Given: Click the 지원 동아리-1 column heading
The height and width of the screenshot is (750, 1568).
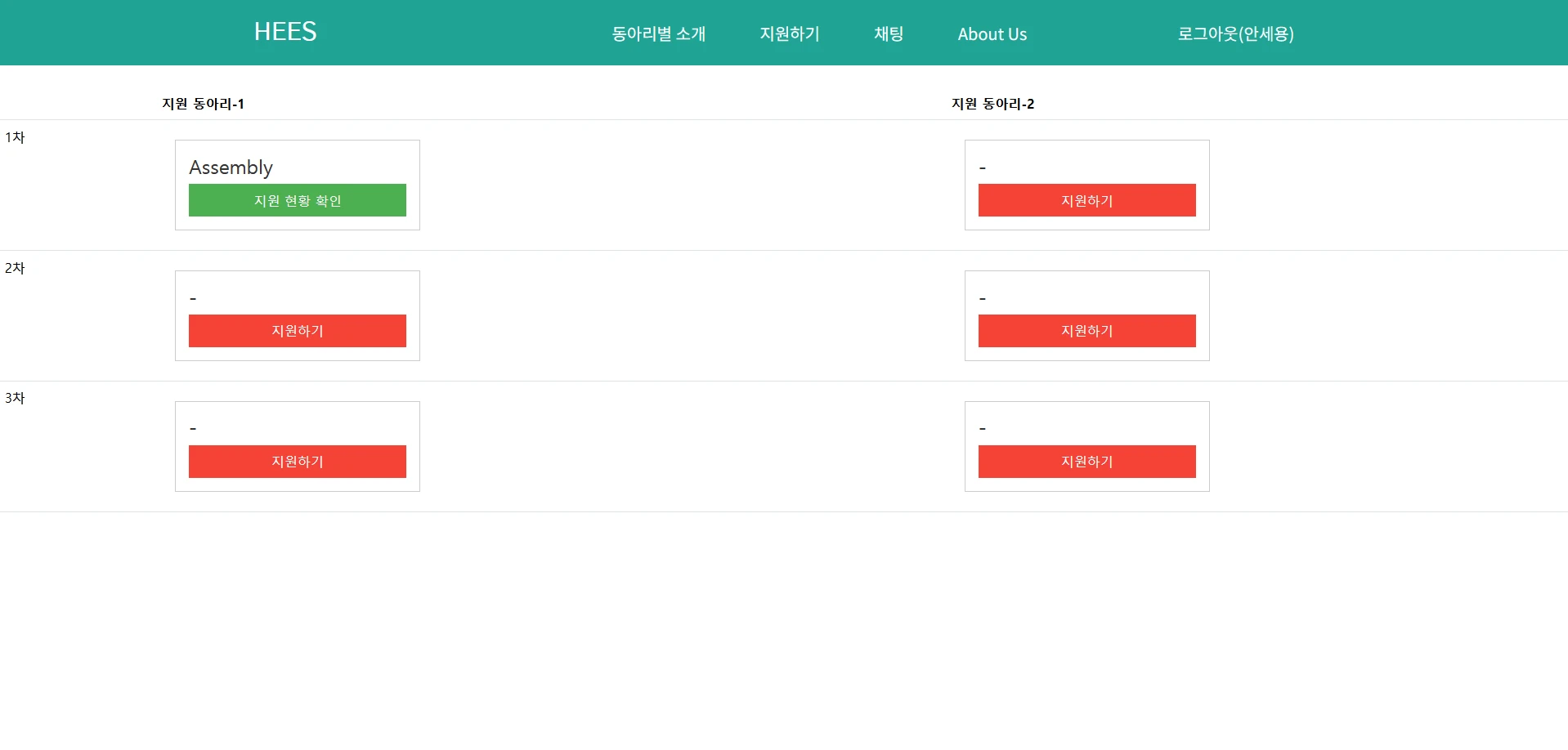Looking at the screenshot, I should tap(203, 104).
